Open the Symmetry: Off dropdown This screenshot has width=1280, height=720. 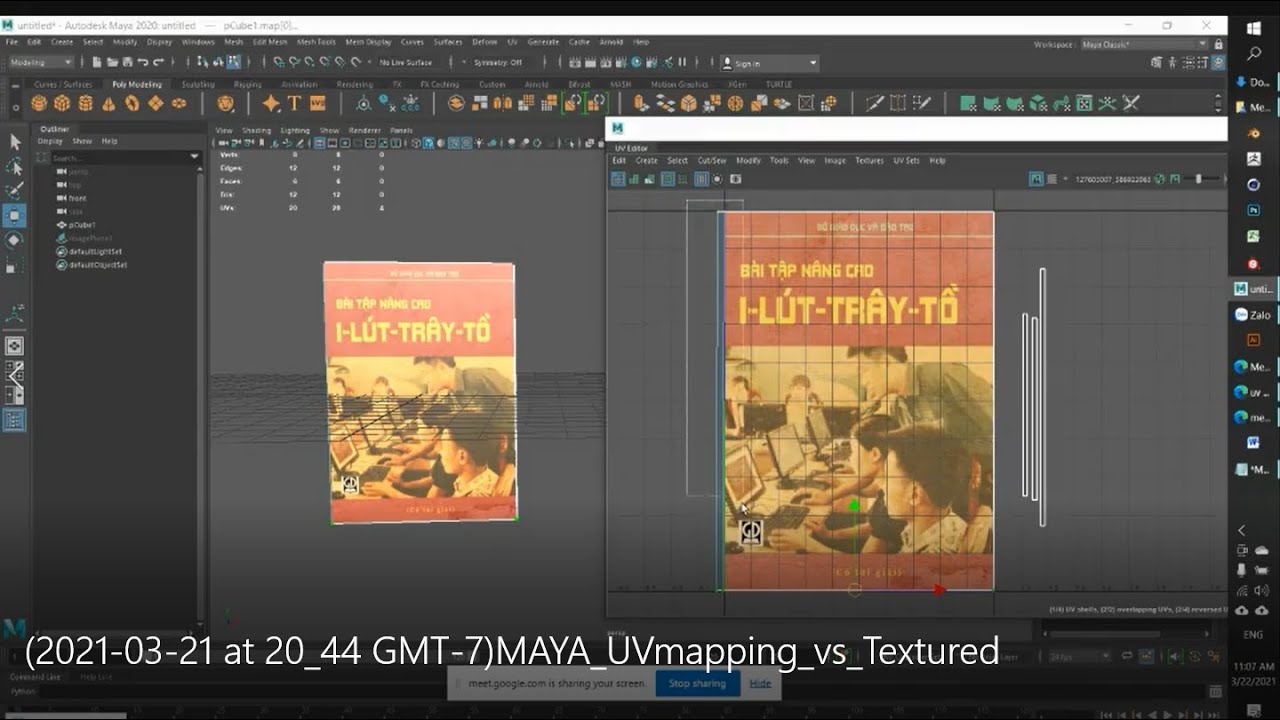coord(496,62)
